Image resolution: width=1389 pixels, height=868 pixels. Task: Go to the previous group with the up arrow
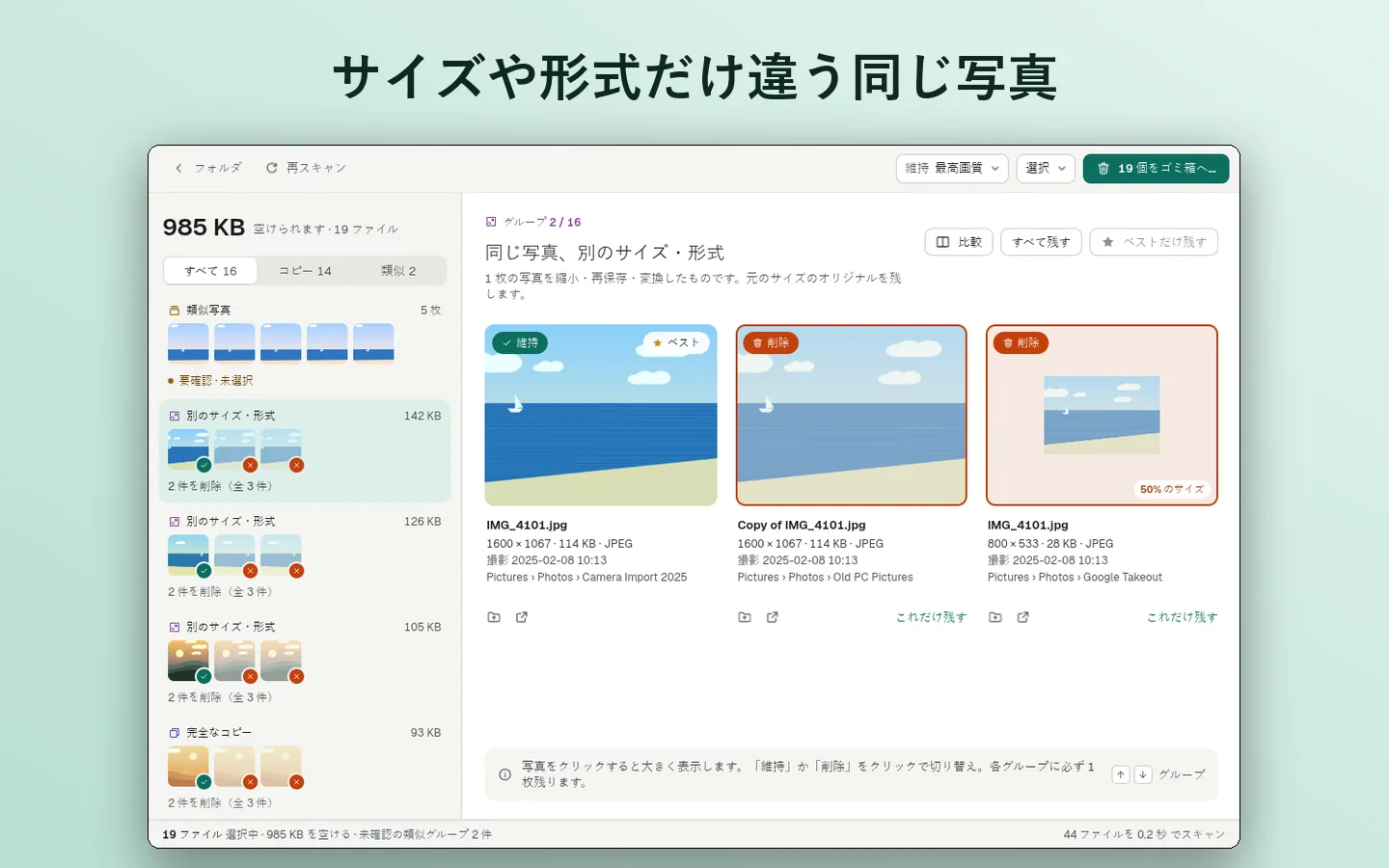point(1121,774)
